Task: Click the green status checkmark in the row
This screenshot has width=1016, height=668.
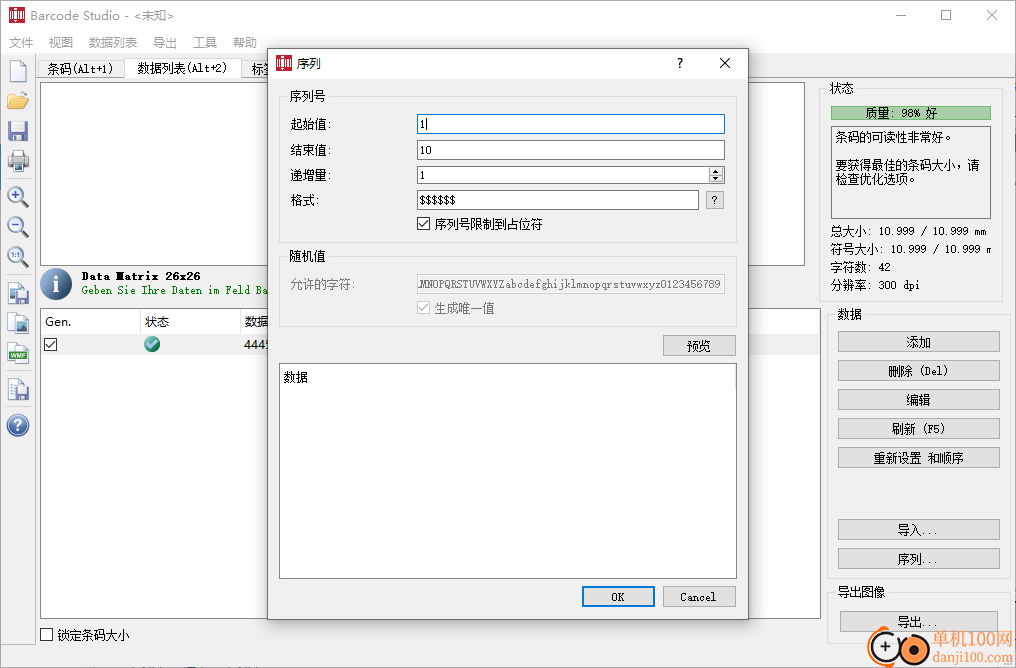Action: (152, 345)
